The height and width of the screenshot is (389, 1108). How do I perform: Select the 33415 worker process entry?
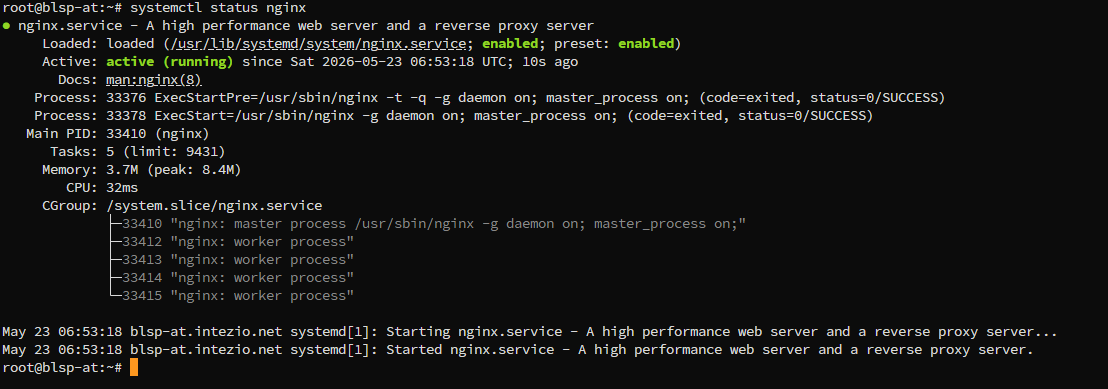coord(232,296)
